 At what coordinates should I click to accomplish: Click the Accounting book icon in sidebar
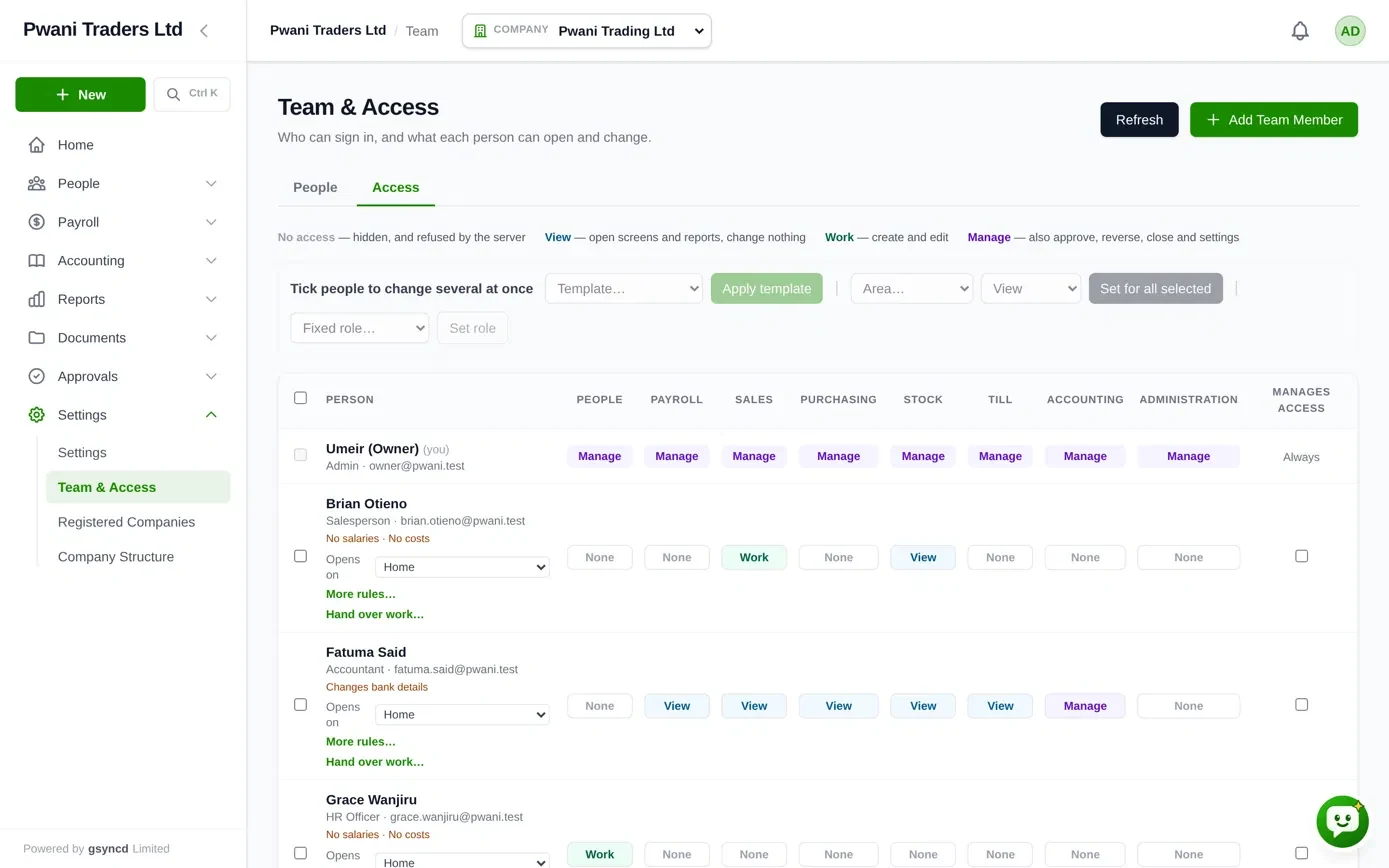point(37,261)
